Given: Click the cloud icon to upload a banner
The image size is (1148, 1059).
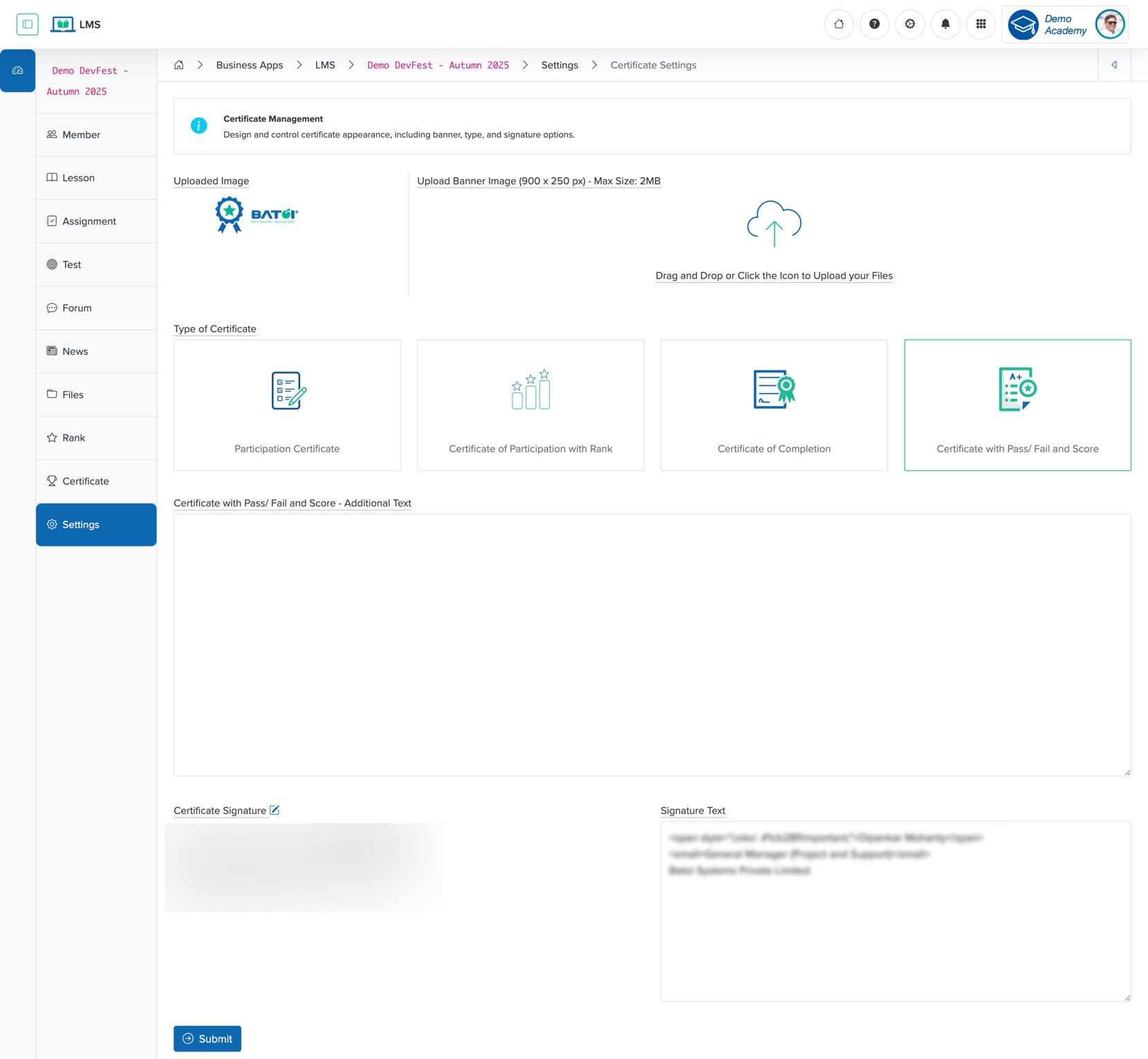Looking at the screenshot, I should [774, 223].
